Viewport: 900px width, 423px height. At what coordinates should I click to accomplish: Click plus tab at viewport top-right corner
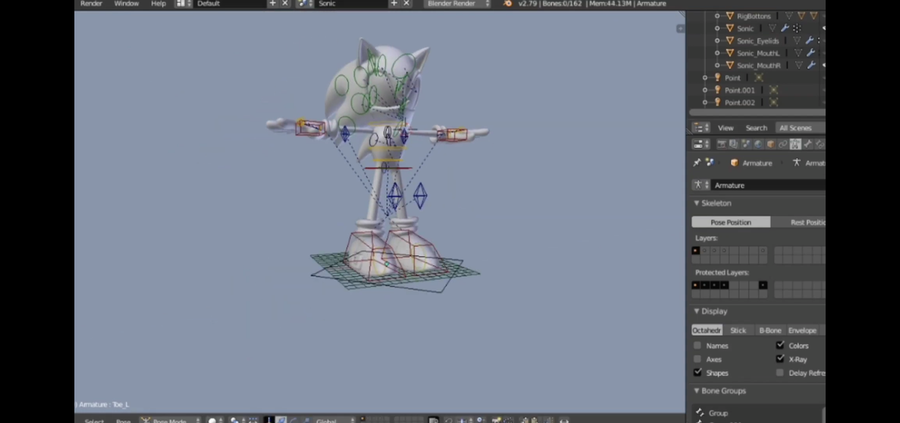click(x=680, y=28)
